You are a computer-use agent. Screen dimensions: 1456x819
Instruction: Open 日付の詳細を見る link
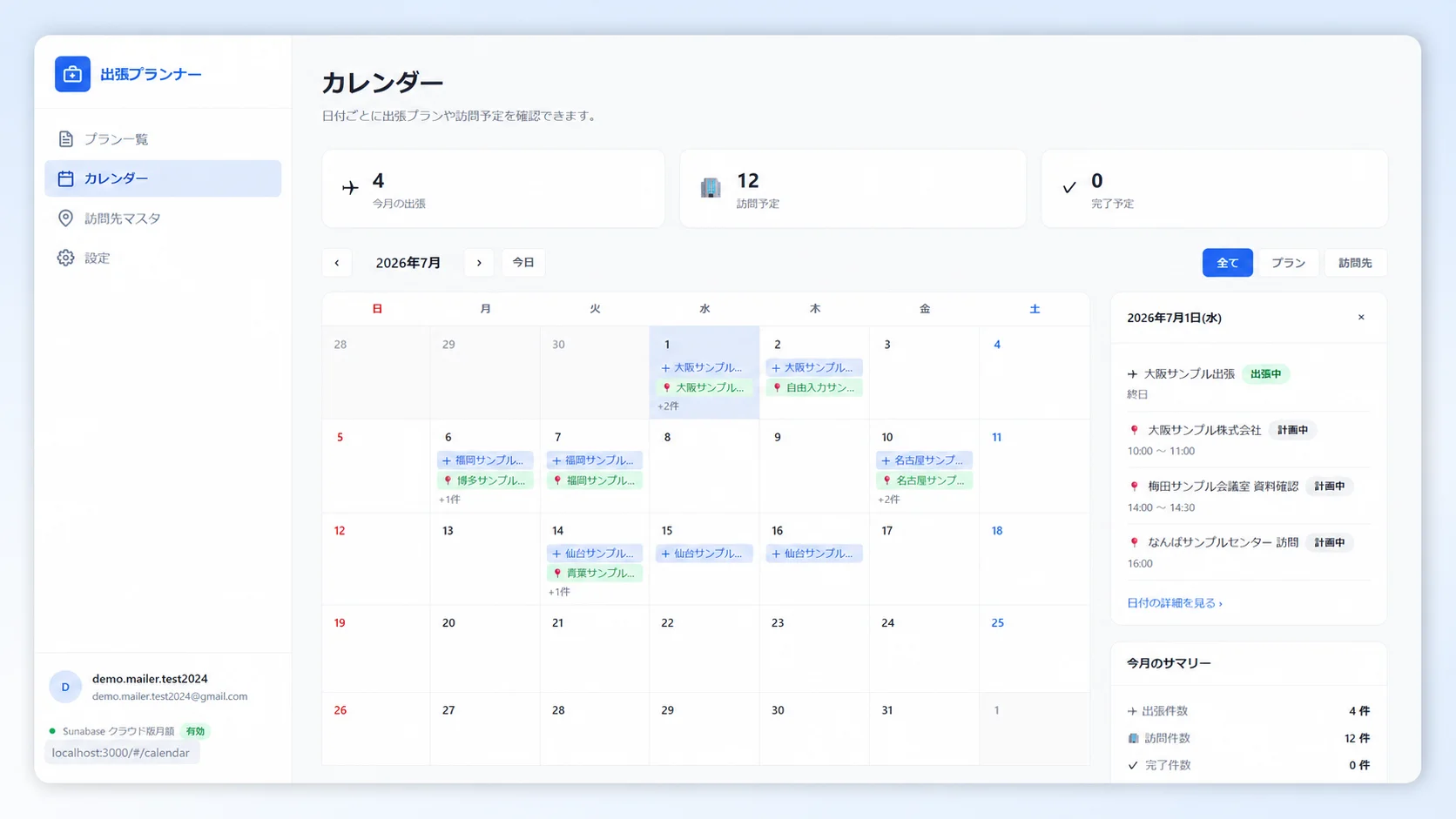pyautogui.click(x=1175, y=603)
